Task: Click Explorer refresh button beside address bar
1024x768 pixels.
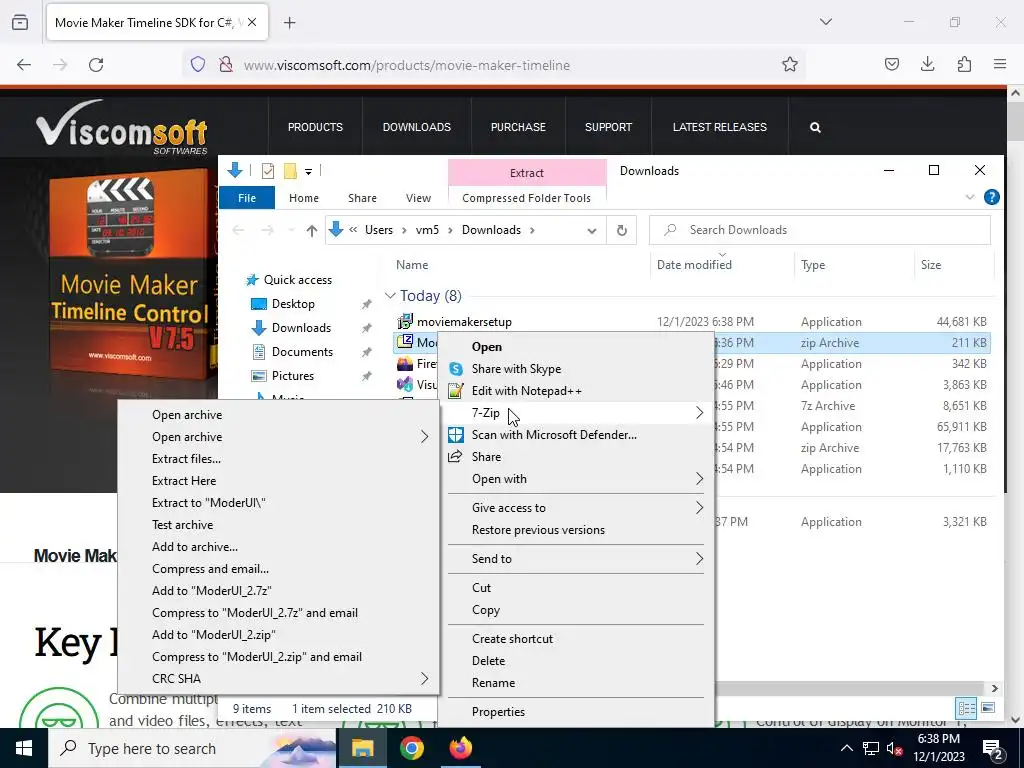Action: point(622,230)
